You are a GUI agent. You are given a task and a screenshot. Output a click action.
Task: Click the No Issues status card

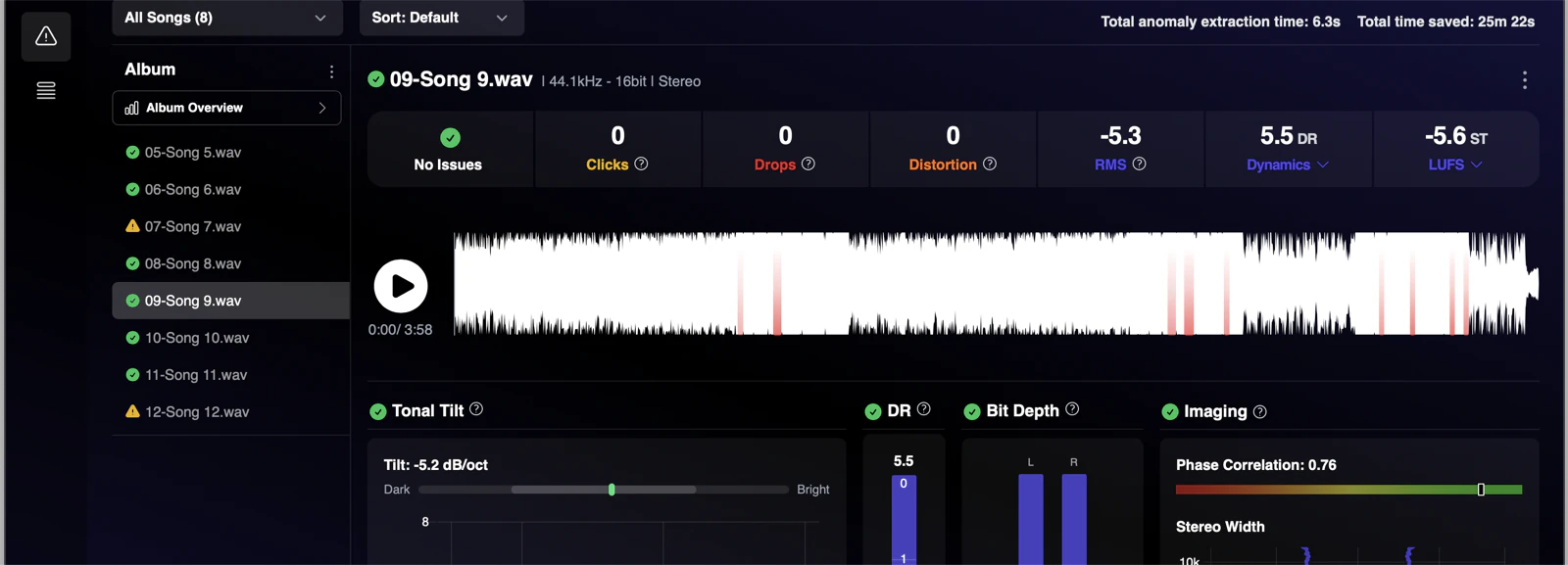click(x=450, y=149)
